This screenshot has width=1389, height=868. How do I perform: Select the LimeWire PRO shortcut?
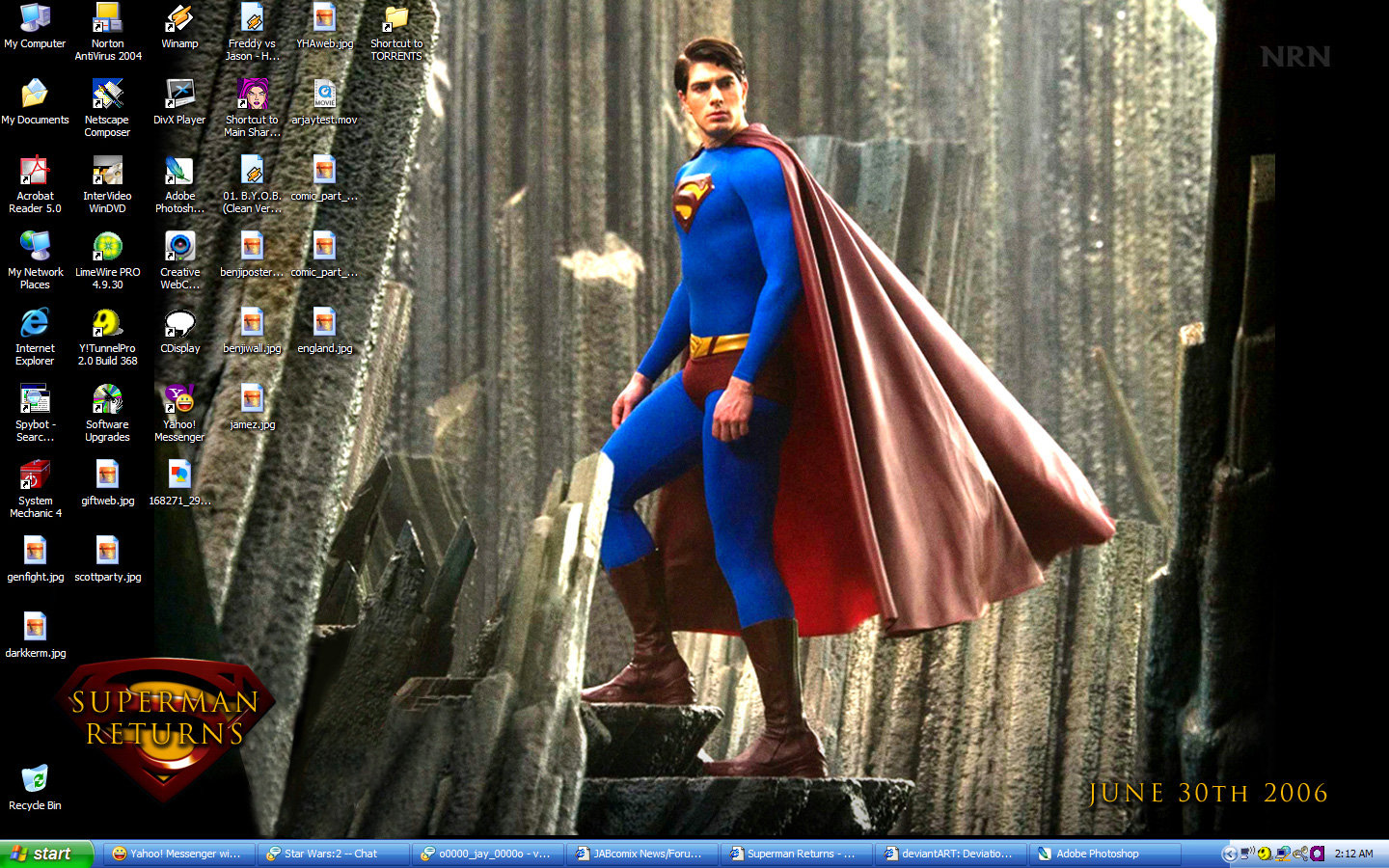point(107,248)
